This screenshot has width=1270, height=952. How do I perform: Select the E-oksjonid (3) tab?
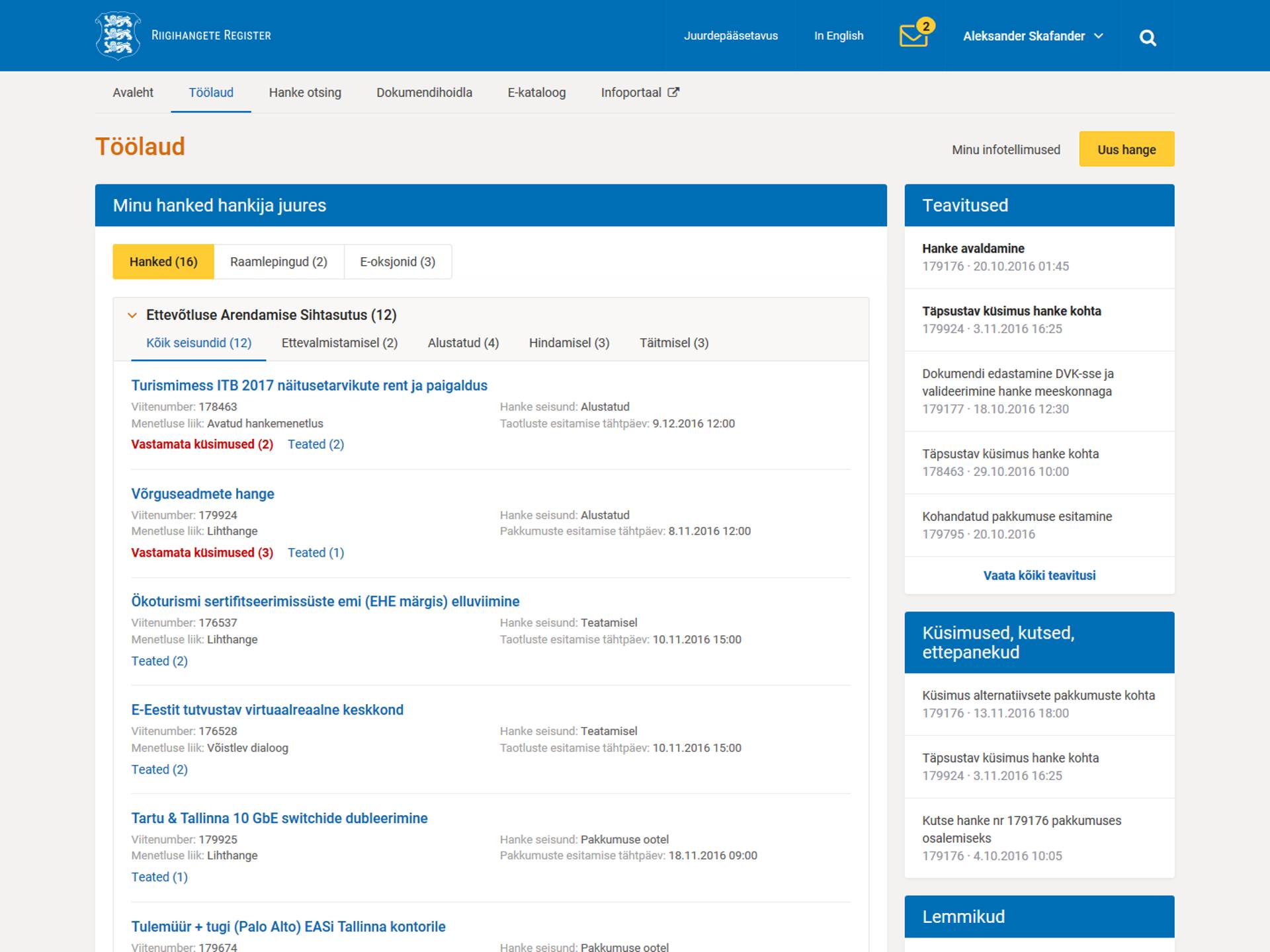point(398,262)
